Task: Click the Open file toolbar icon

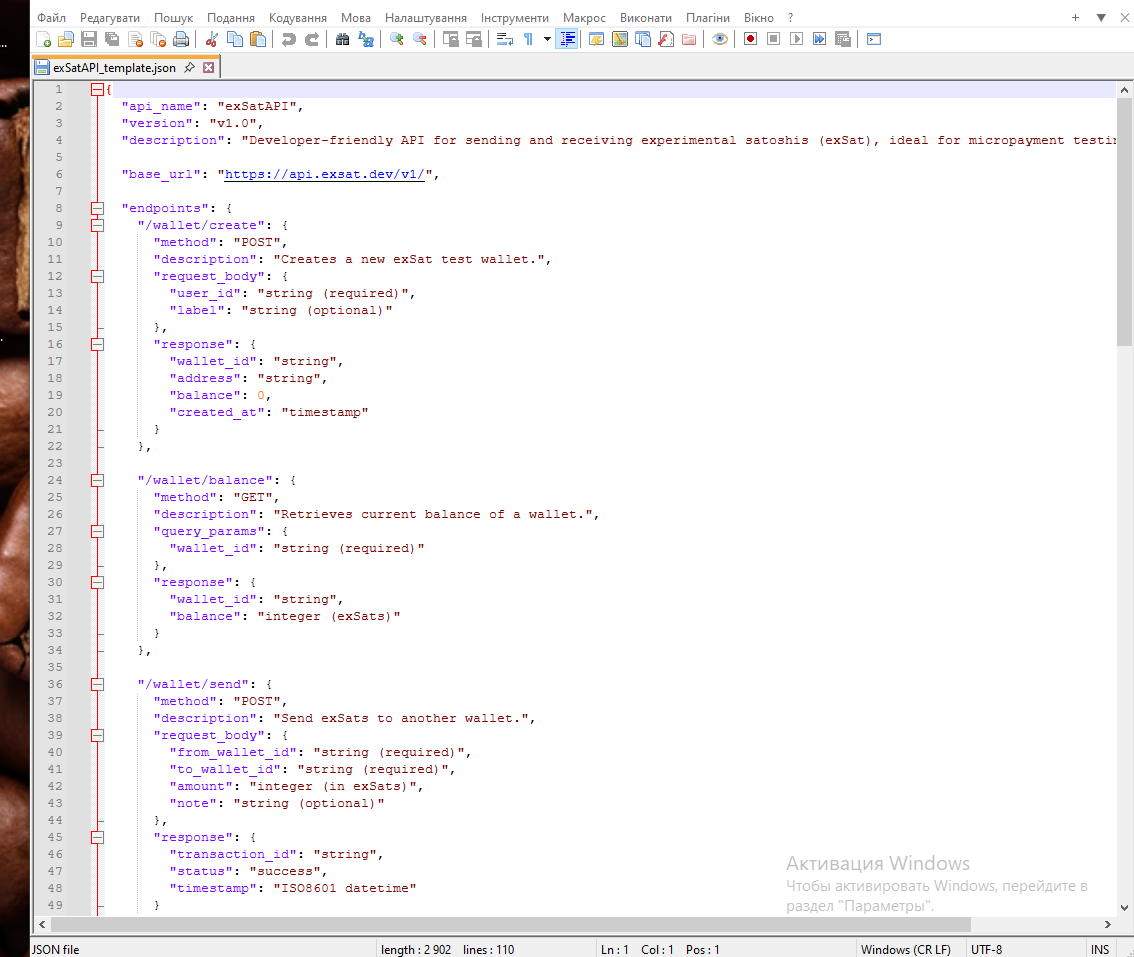Action: tap(66, 39)
